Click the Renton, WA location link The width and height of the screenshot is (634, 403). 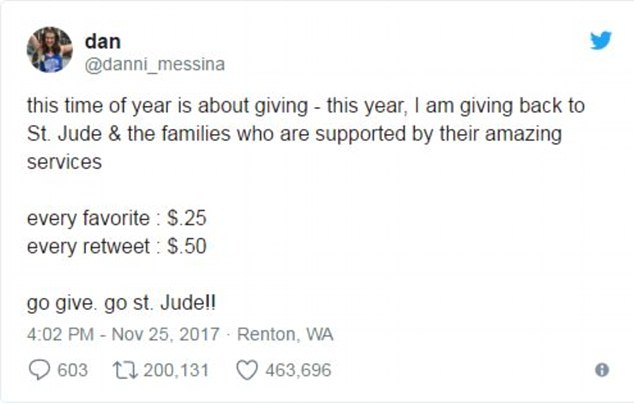[285, 335]
